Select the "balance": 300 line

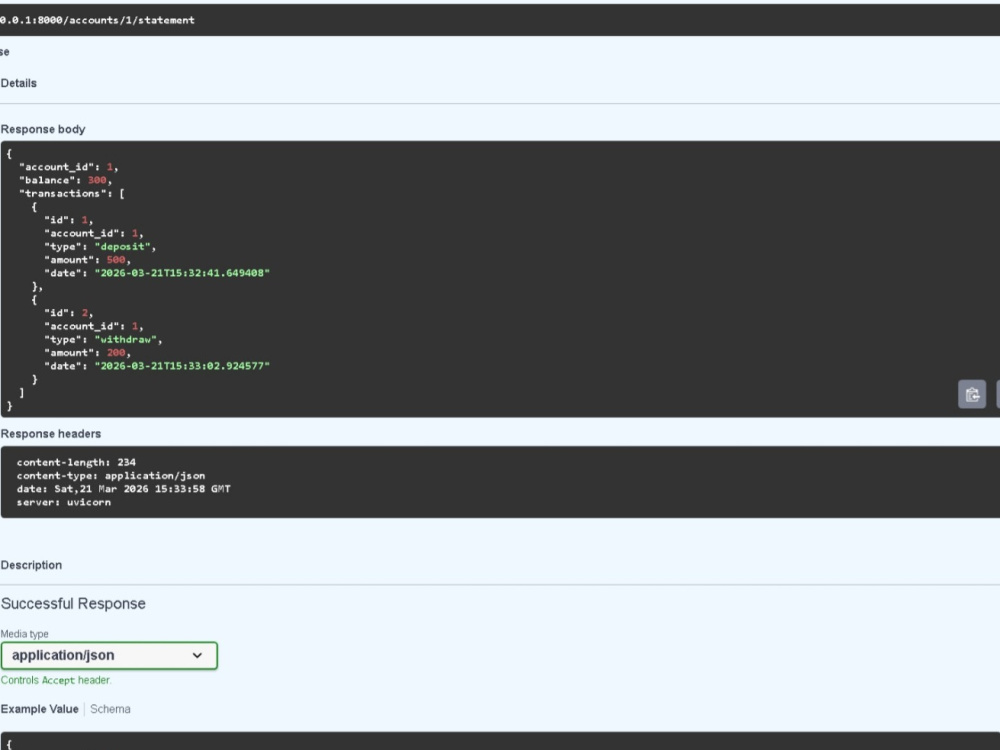[66, 180]
